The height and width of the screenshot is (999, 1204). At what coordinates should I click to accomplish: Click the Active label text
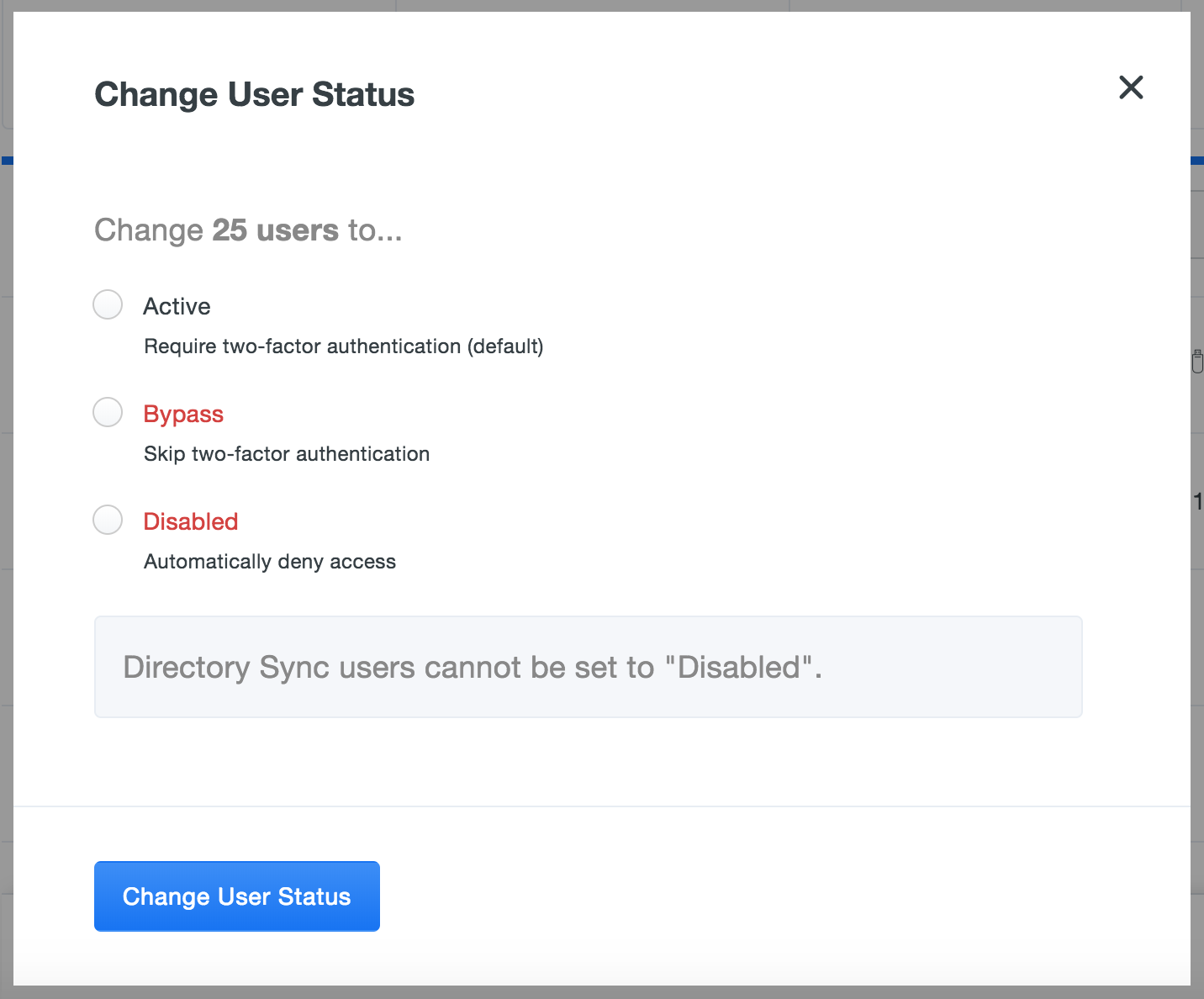coord(177,306)
